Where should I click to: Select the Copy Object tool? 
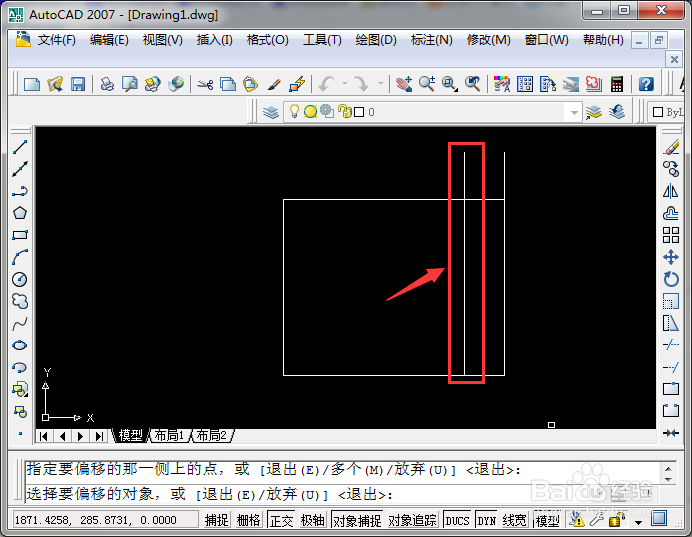point(671,169)
